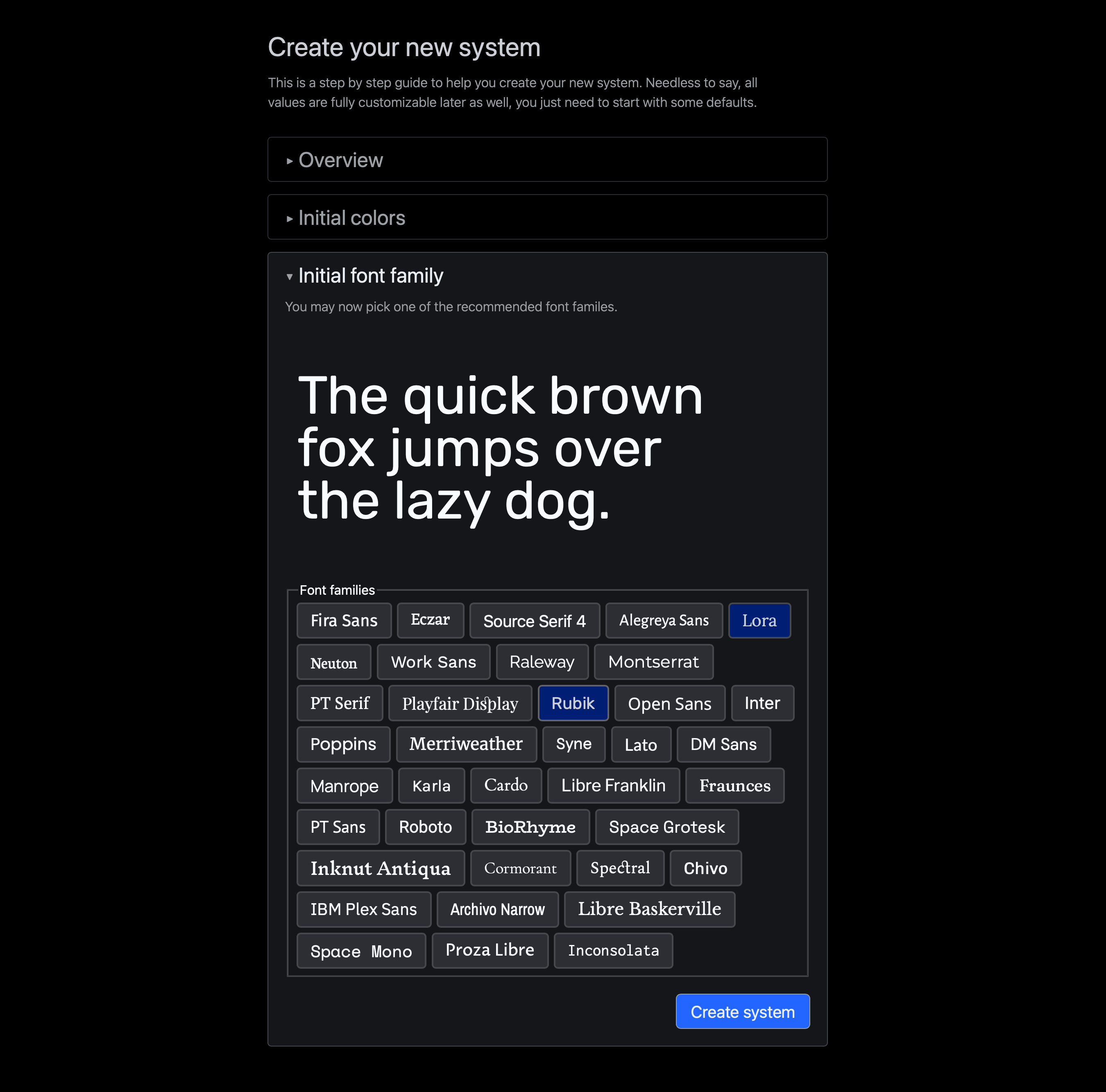Select the Inter font option
1106x1092 pixels.
point(762,703)
